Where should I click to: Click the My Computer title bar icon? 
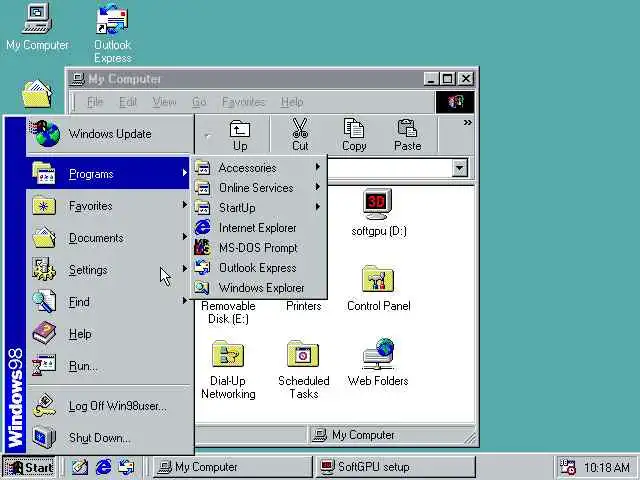point(78,78)
